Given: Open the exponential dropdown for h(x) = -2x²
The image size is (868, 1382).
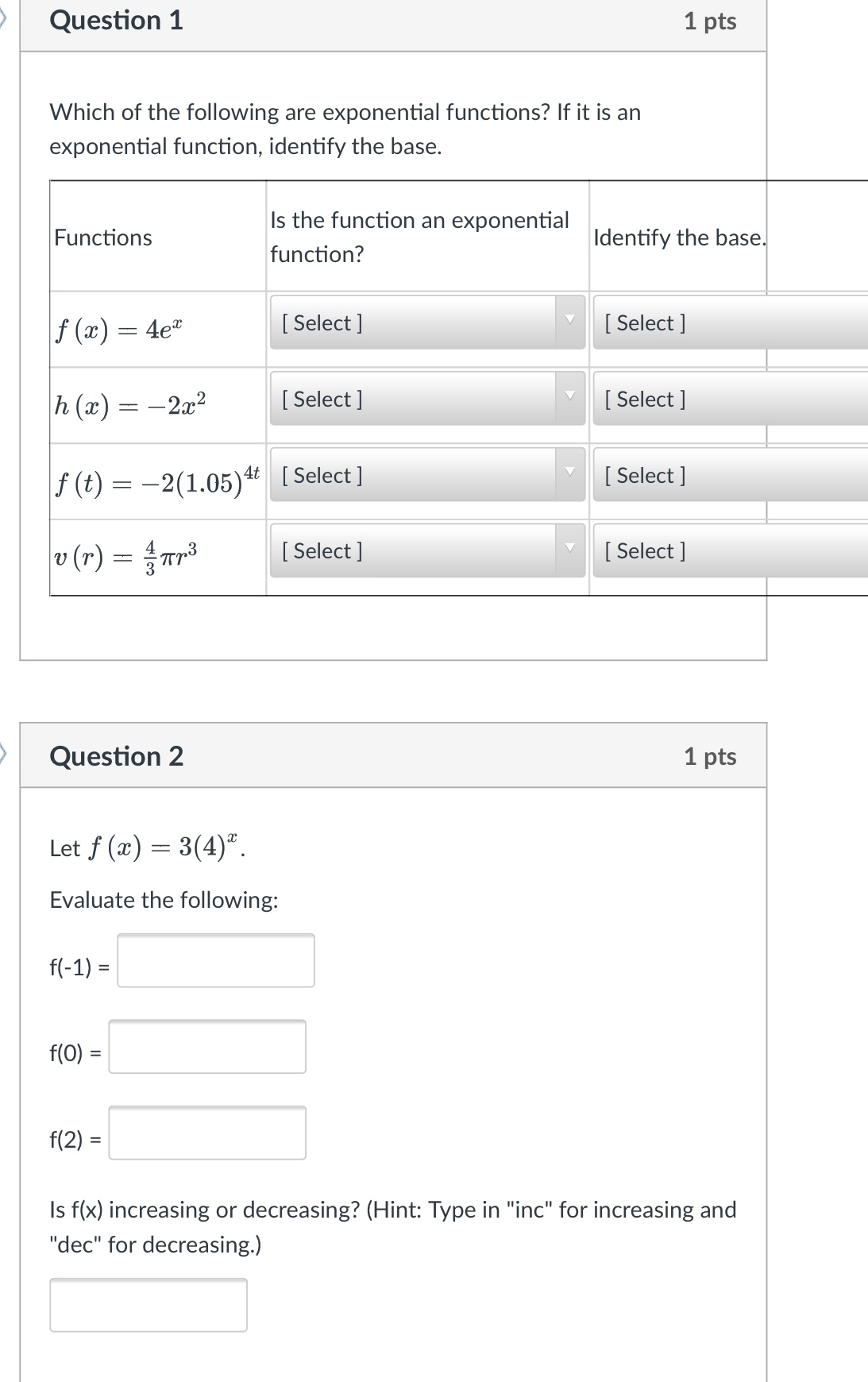Looking at the screenshot, I should coord(426,400).
